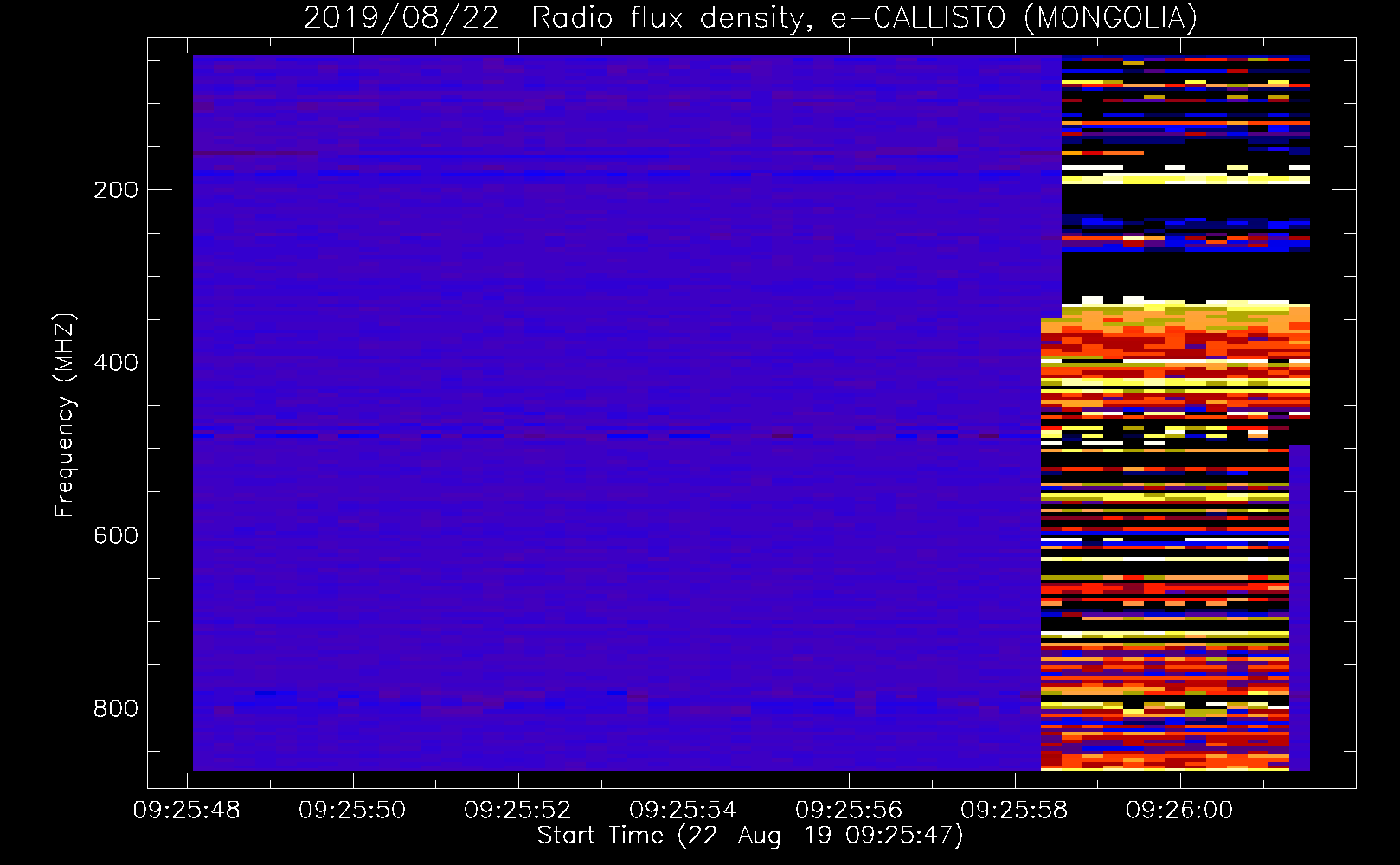The height and width of the screenshot is (865, 1400).
Task: Click the 09:25:50 time tick label
Action: pyautogui.click(x=352, y=811)
